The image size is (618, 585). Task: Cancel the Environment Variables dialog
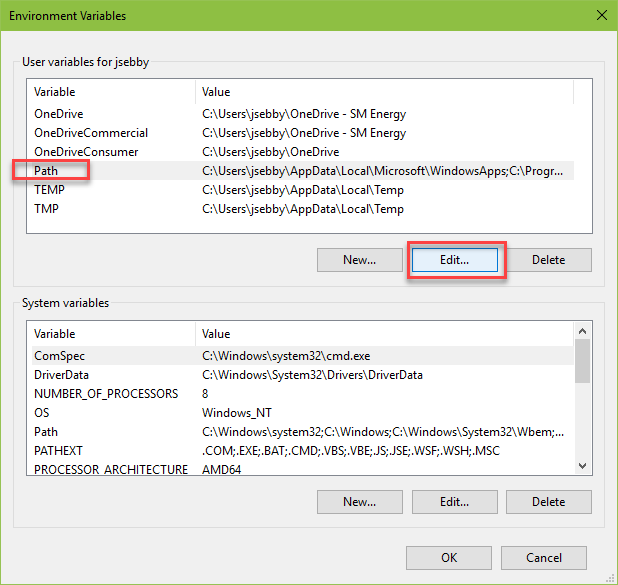point(544,558)
